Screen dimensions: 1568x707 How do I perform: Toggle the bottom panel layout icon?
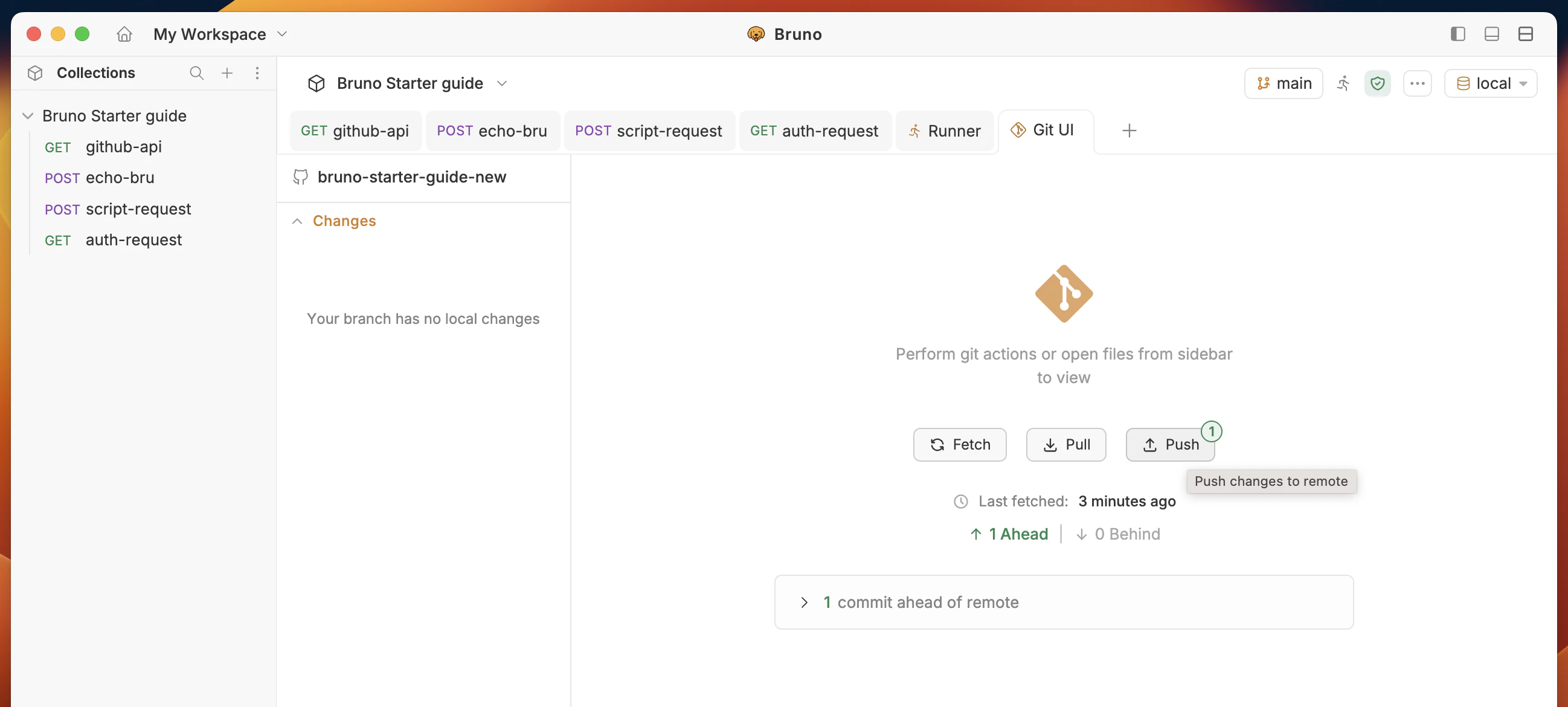pyautogui.click(x=1491, y=34)
